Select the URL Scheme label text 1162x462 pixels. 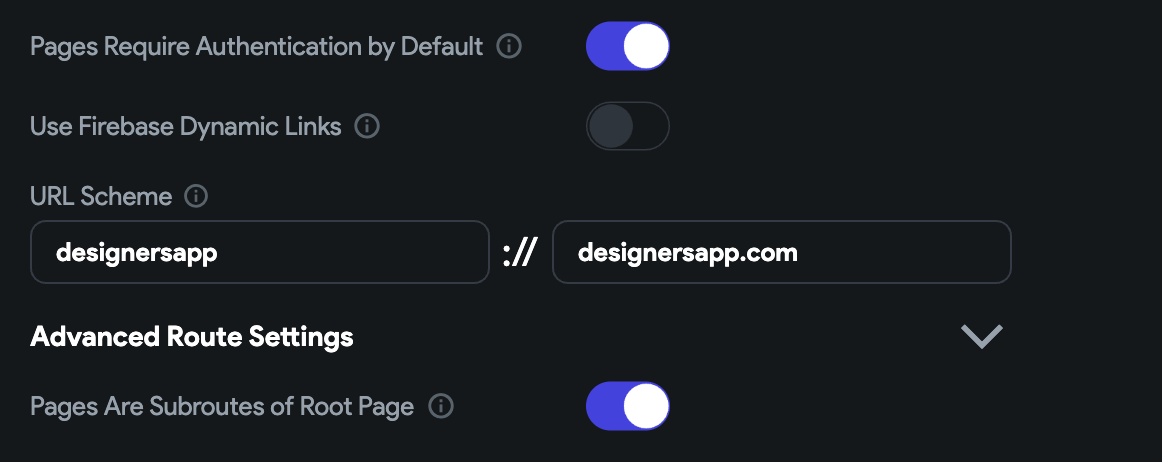(101, 197)
